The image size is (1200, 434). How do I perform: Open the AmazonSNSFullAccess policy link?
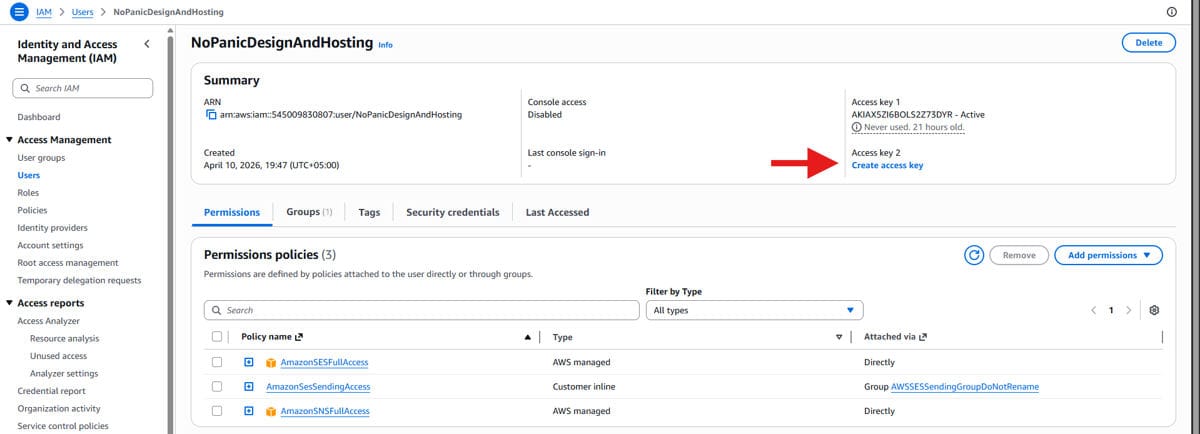pyautogui.click(x=324, y=411)
